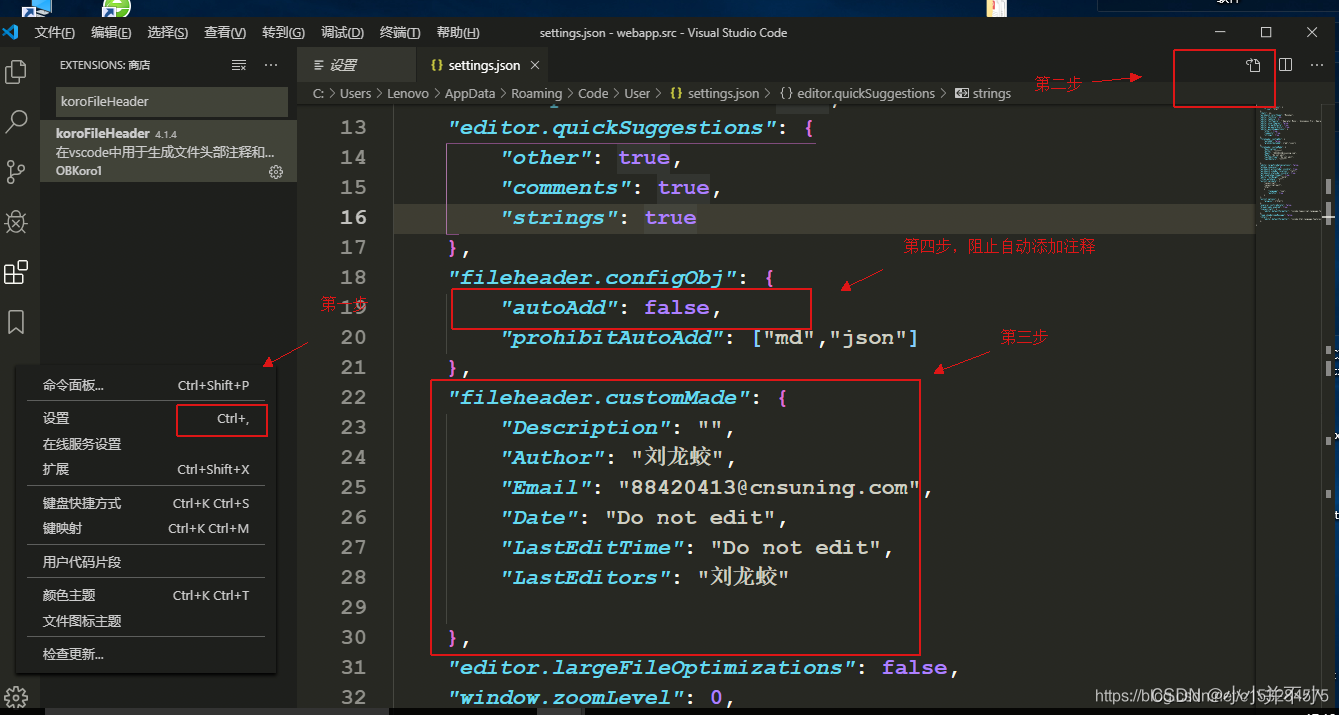Choose 键盘快捷方式 from the menu
The width and height of the screenshot is (1339, 715).
tap(146, 503)
